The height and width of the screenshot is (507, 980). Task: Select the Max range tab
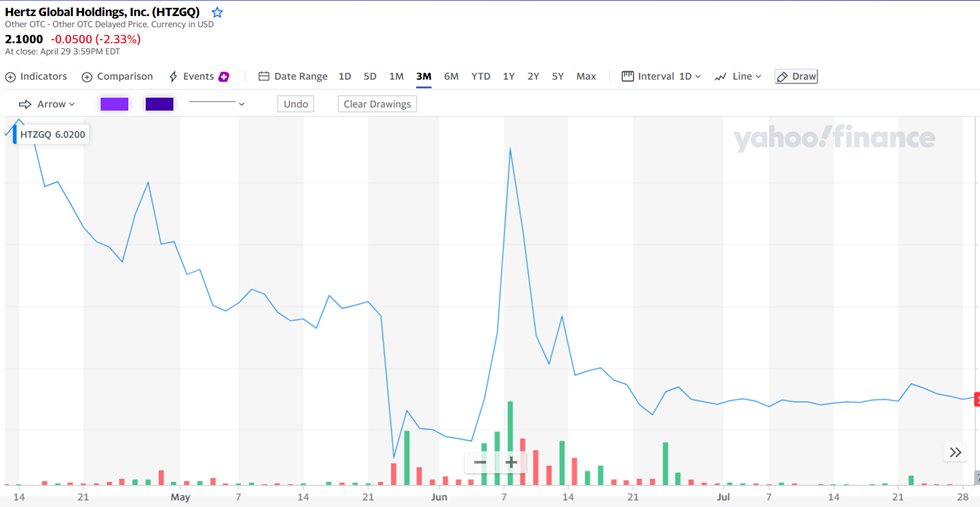click(x=586, y=76)
